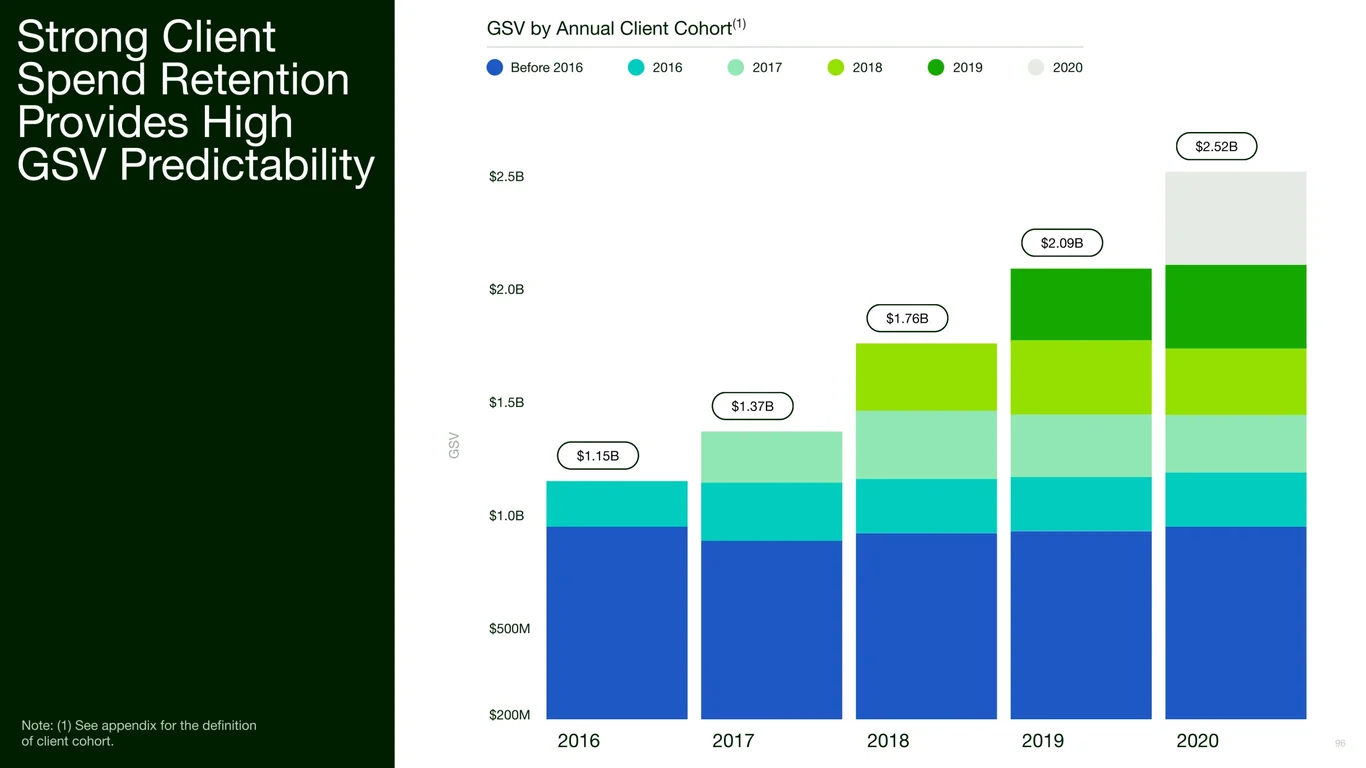
Task: Click the dark green 2019 cohort segment in 2020 bar
Action: point(1236,307)
